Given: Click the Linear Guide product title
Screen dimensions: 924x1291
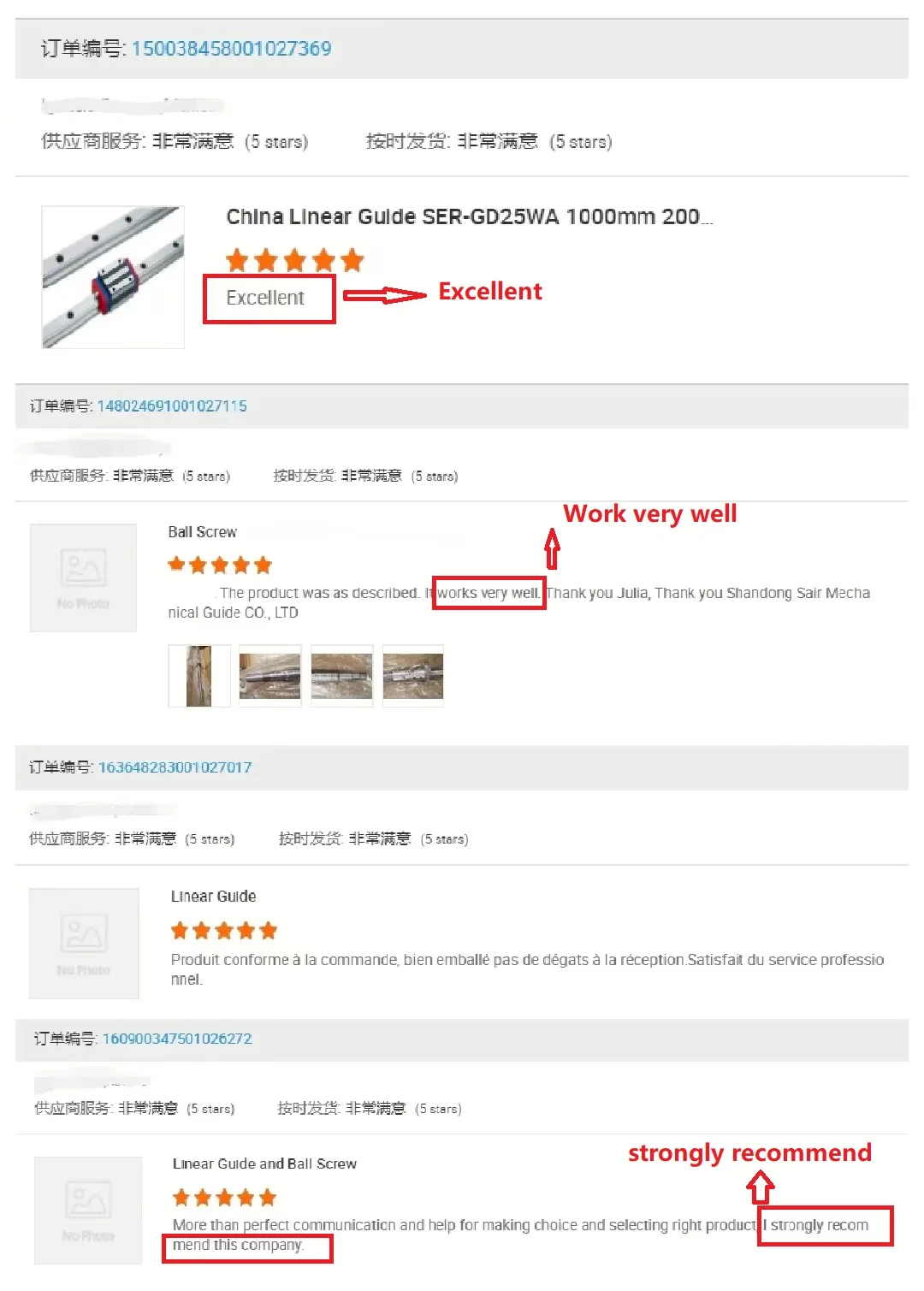Looking at the screenshot, I should [x=213, y=897].
